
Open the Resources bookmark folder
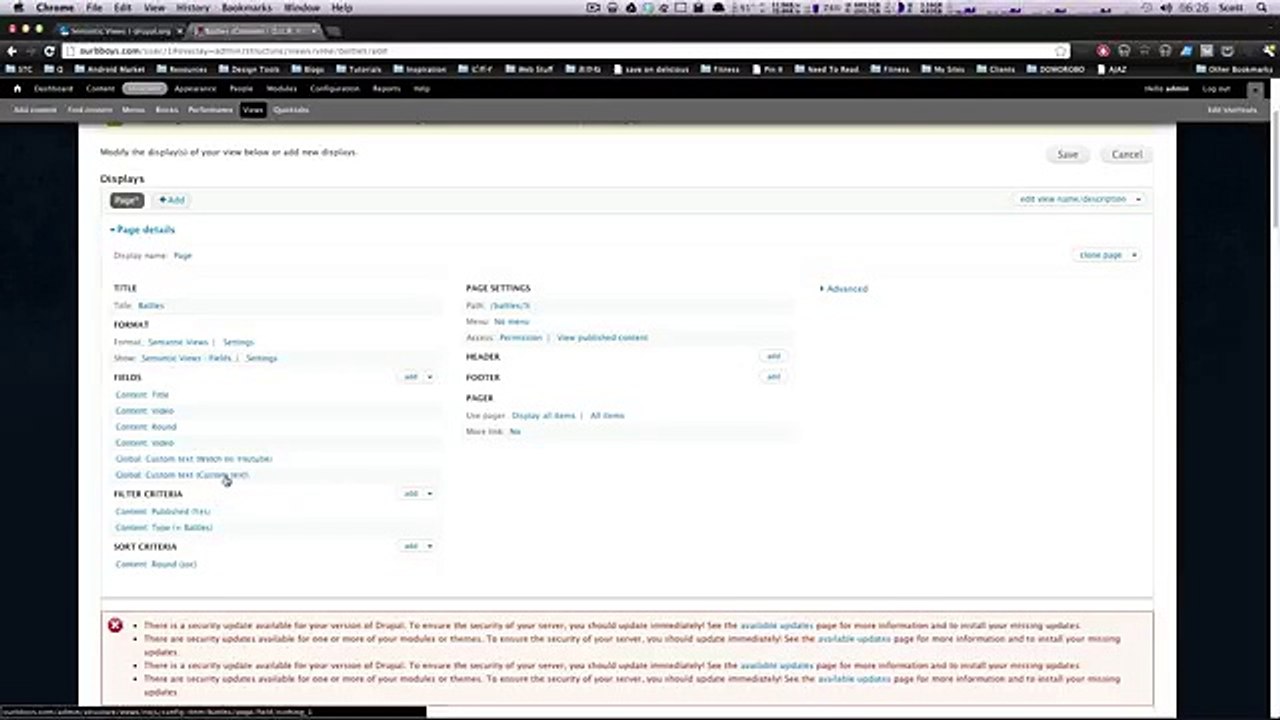(182, 69)
